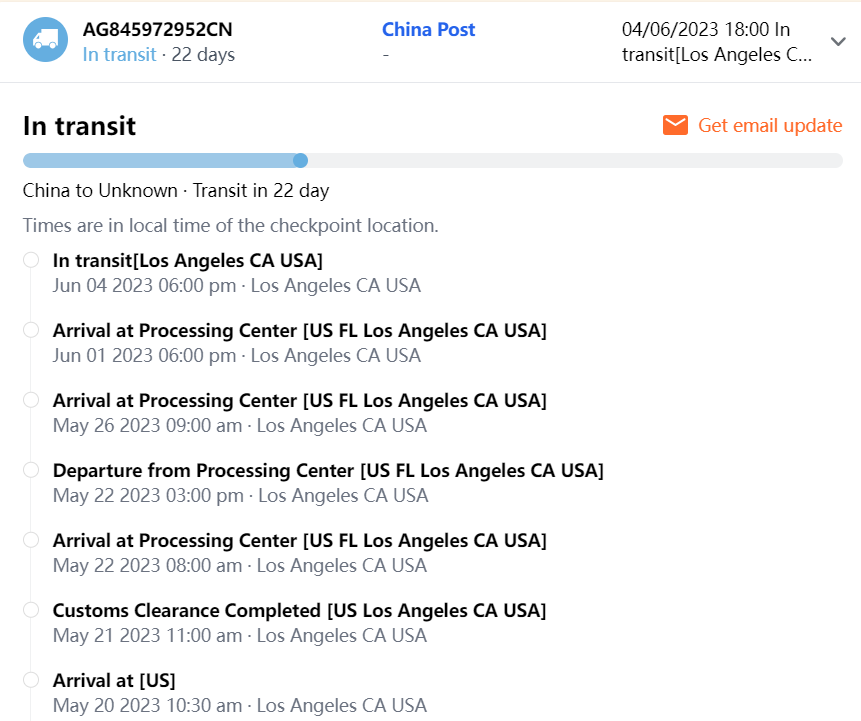861x721 pixels.
Task: Click the Customs Clearance Completed circle marker
Action: (x=31, y=610)
